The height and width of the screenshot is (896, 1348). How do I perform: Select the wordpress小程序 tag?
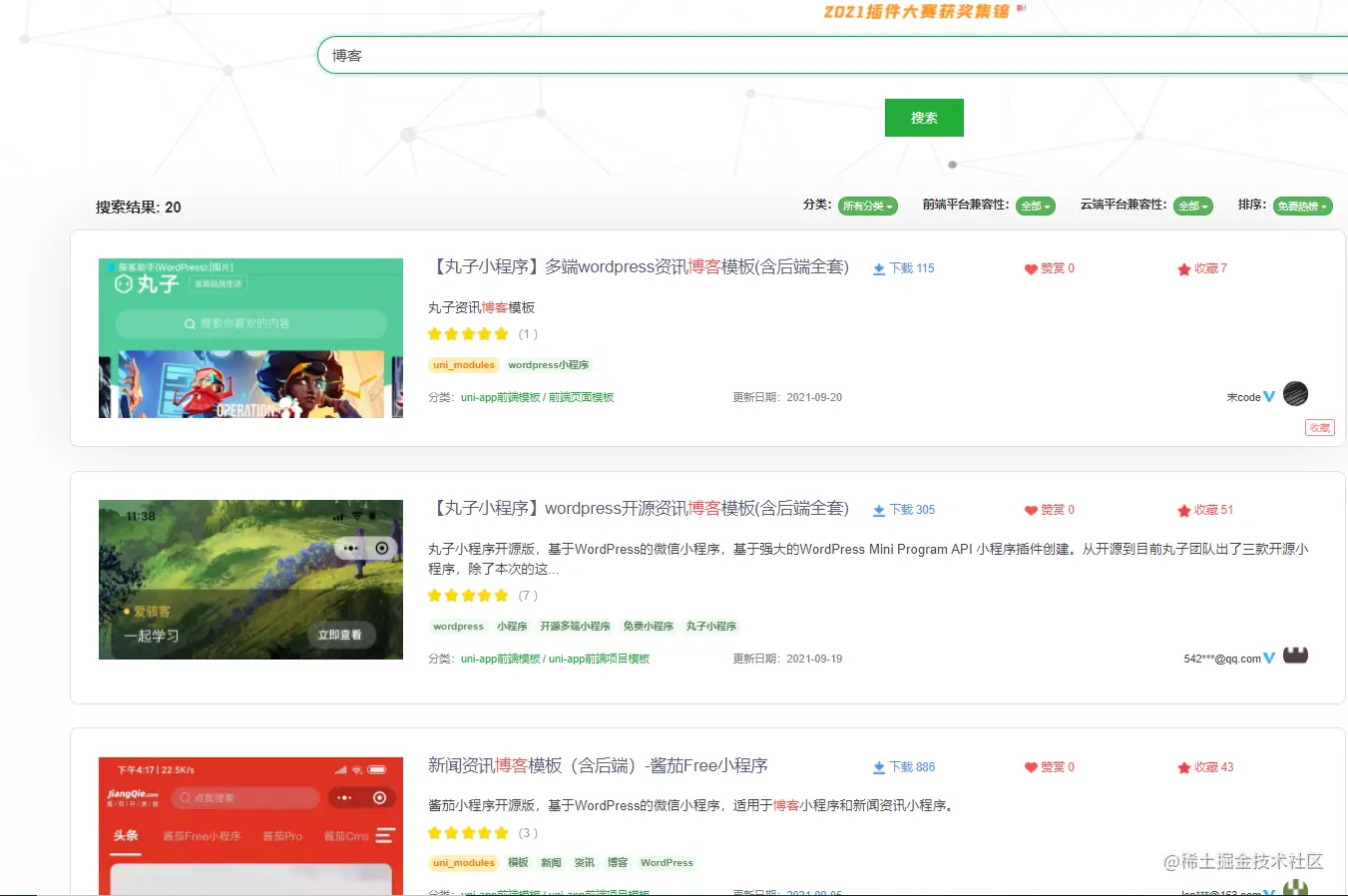pyautogui.click(x=549, y=365)
